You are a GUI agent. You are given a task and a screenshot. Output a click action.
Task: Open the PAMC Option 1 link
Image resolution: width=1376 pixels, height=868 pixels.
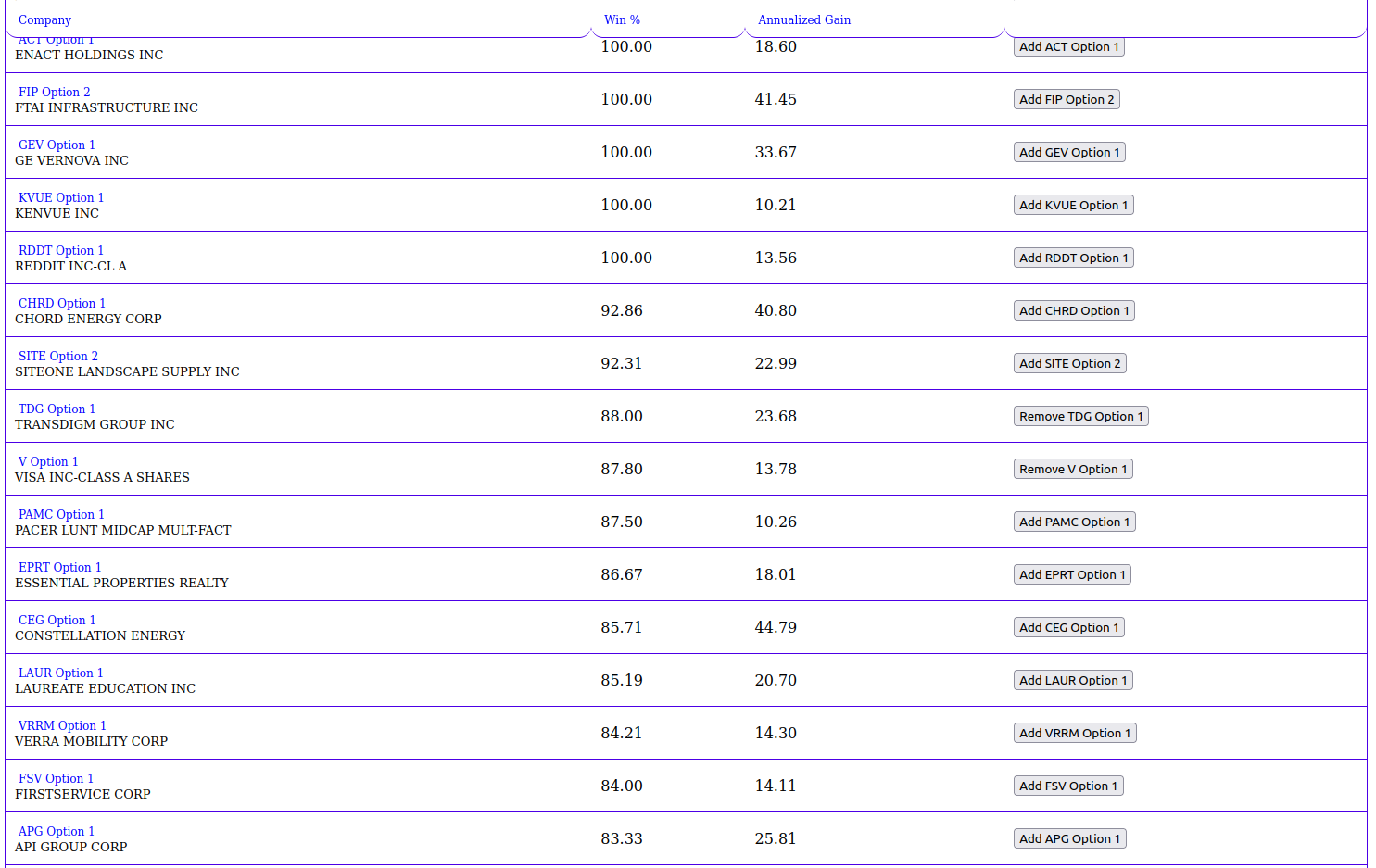pyautogui.click(x=61, y=514)
